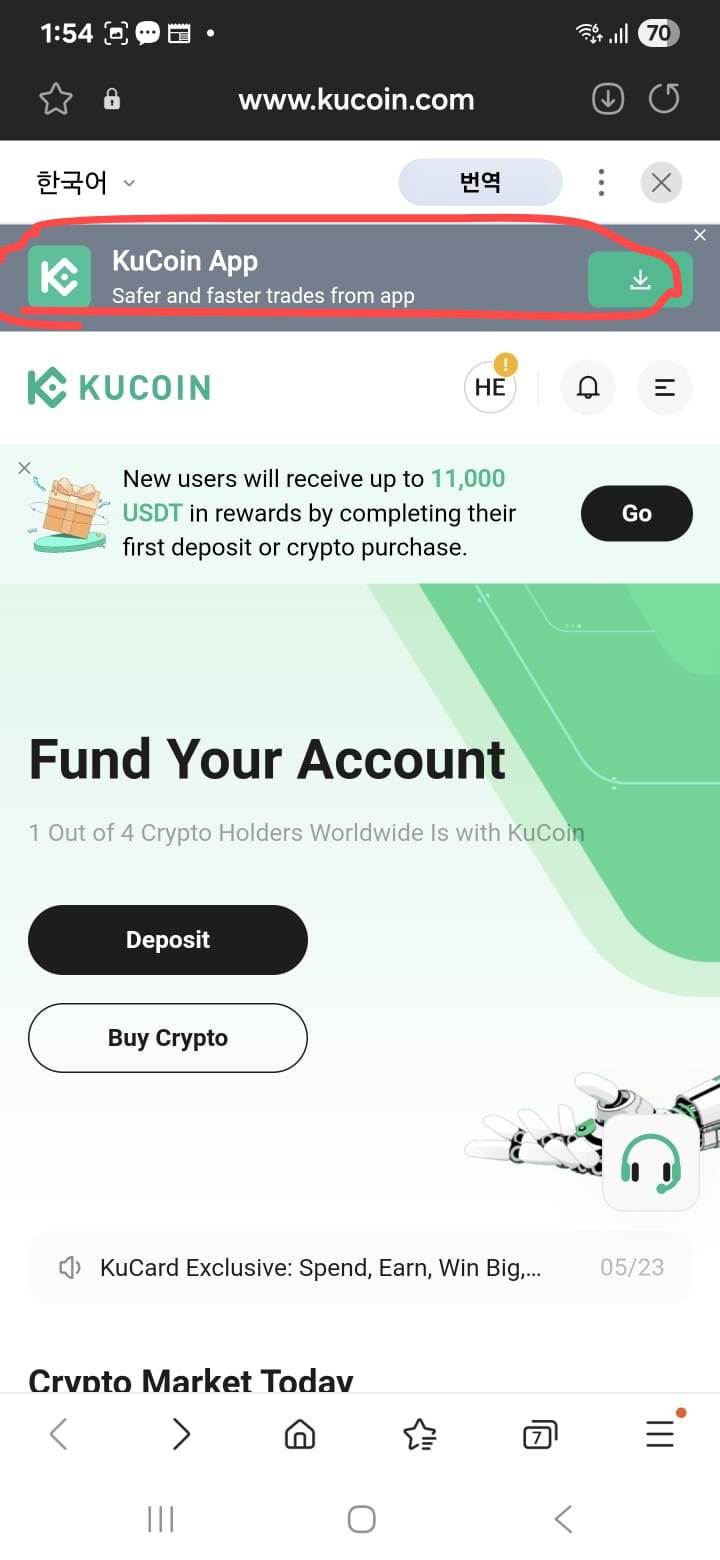The image size is (720, 1560).
Task: Open translate bar three-dot options
Action: tap(601, 183)
